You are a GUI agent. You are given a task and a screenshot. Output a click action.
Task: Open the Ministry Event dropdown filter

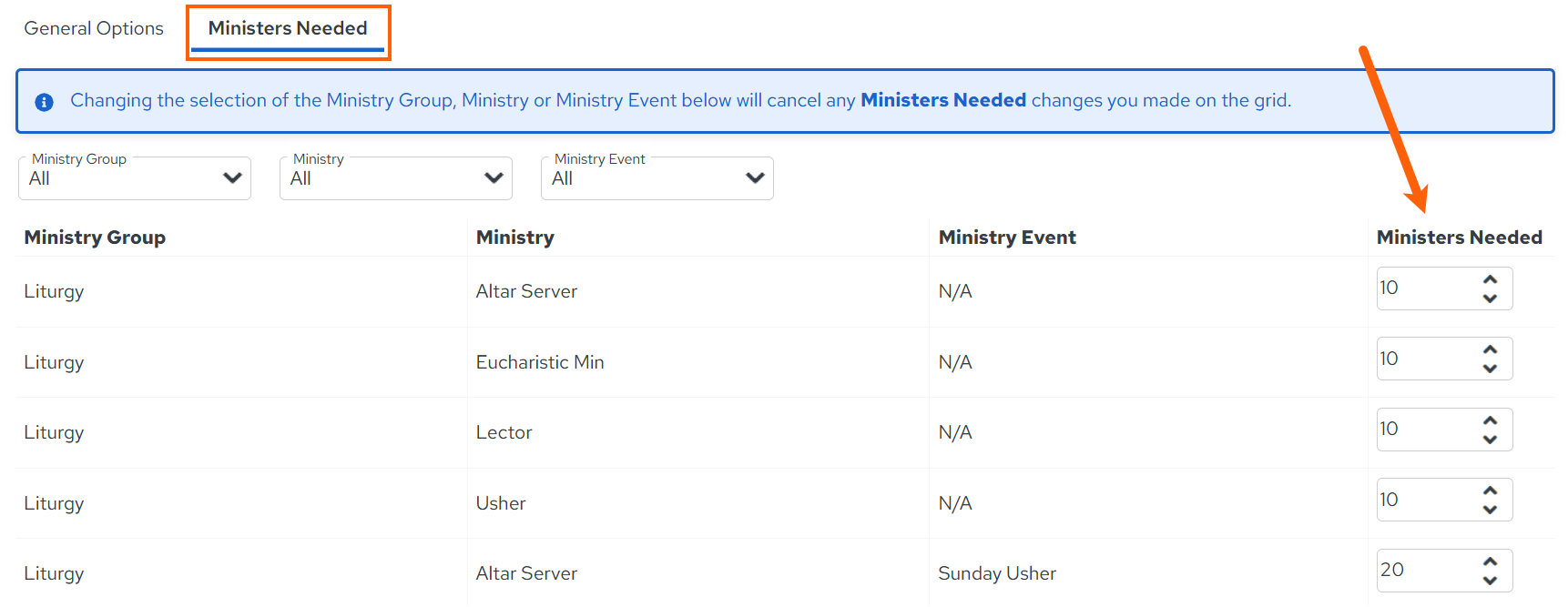pos(657,178)
